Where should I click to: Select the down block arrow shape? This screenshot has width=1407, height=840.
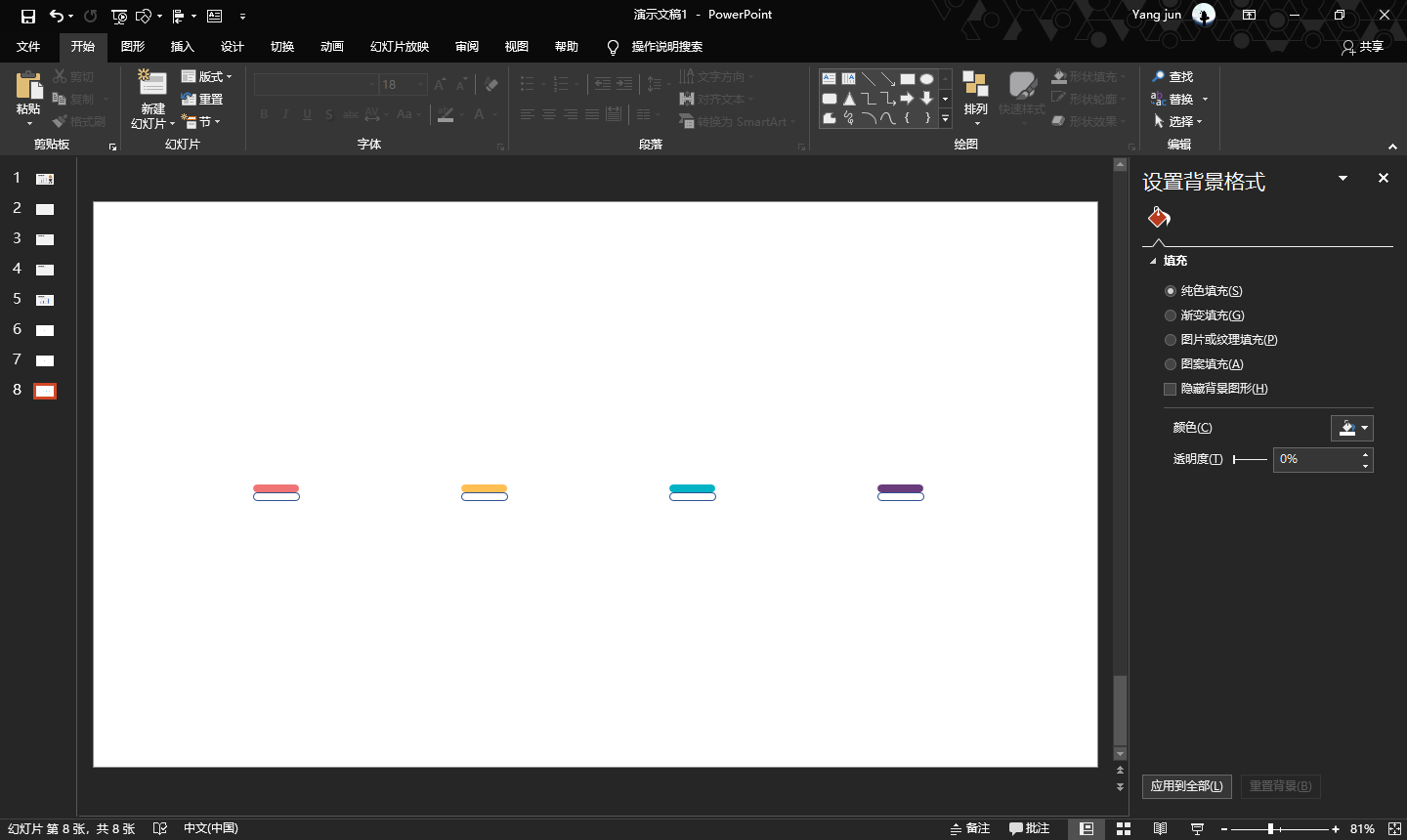point(926,98)
